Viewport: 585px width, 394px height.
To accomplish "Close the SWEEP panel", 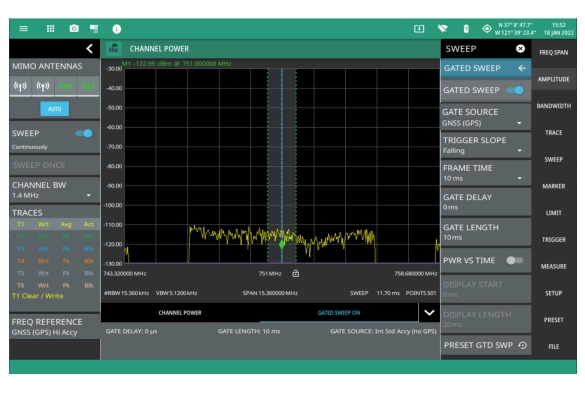I will [520, 49].
